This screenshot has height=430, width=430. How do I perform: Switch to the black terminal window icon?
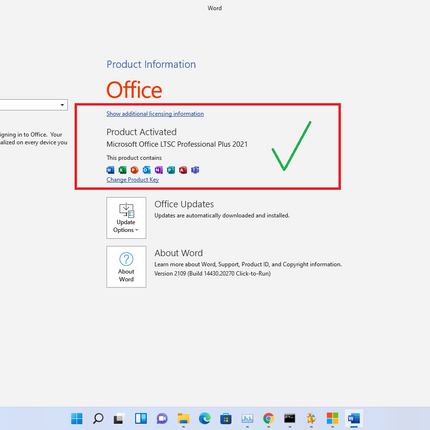pos(290,418)
